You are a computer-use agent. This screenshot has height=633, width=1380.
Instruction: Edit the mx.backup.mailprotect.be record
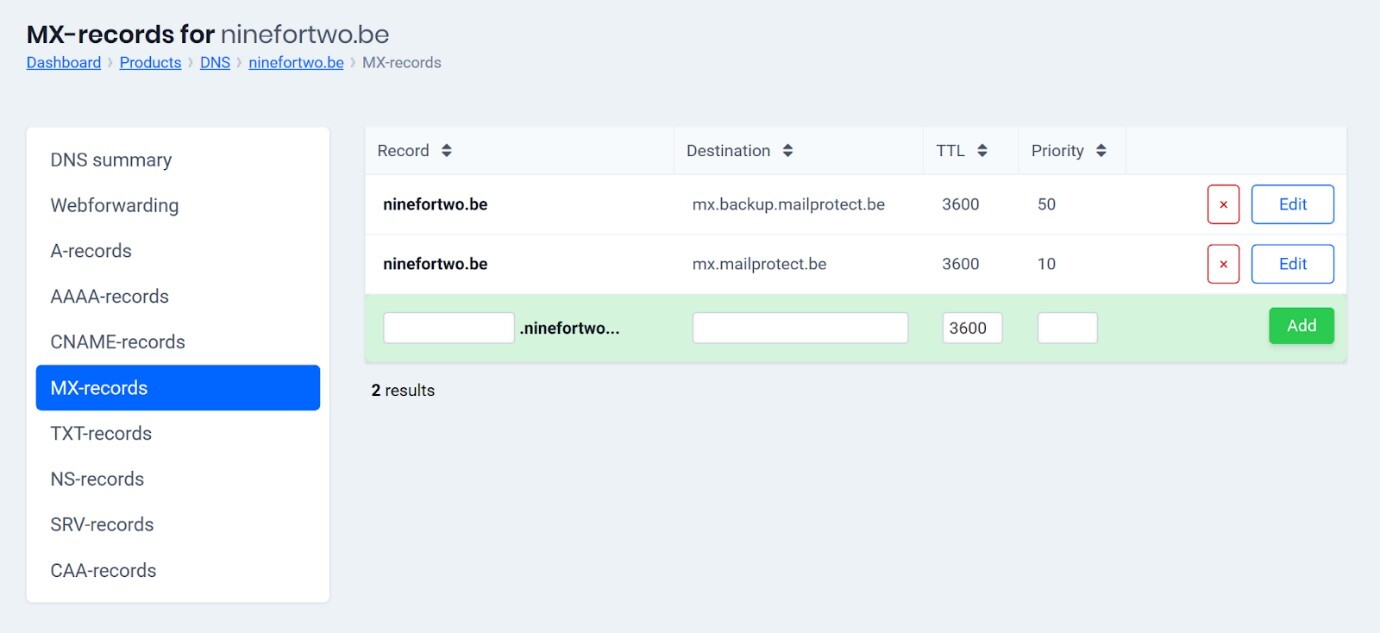(1292, 204)
